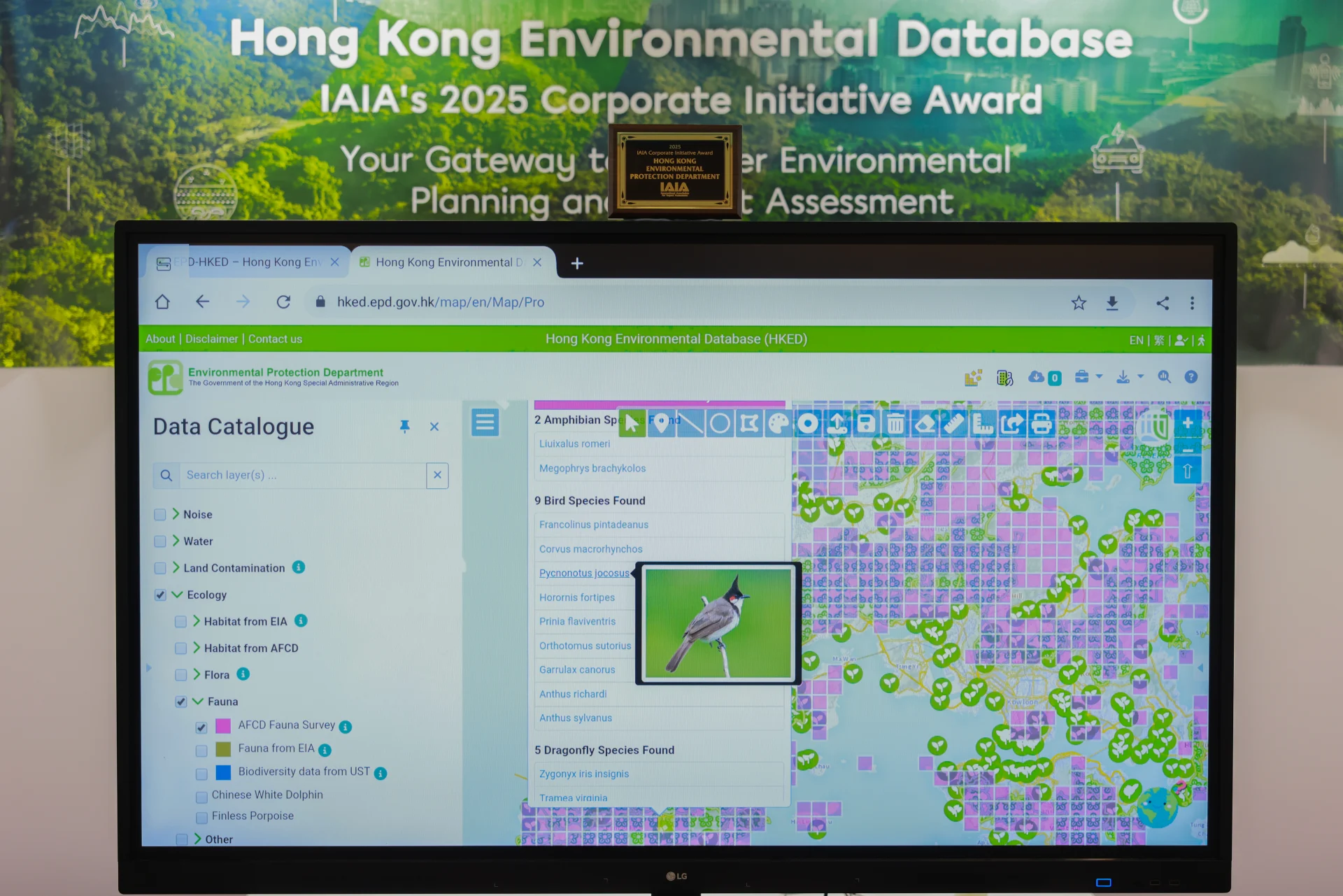Image resolution: width=1343 pixels, height=896 pixels.
Task: Select the line drawing tool
Action: [690, 423]
